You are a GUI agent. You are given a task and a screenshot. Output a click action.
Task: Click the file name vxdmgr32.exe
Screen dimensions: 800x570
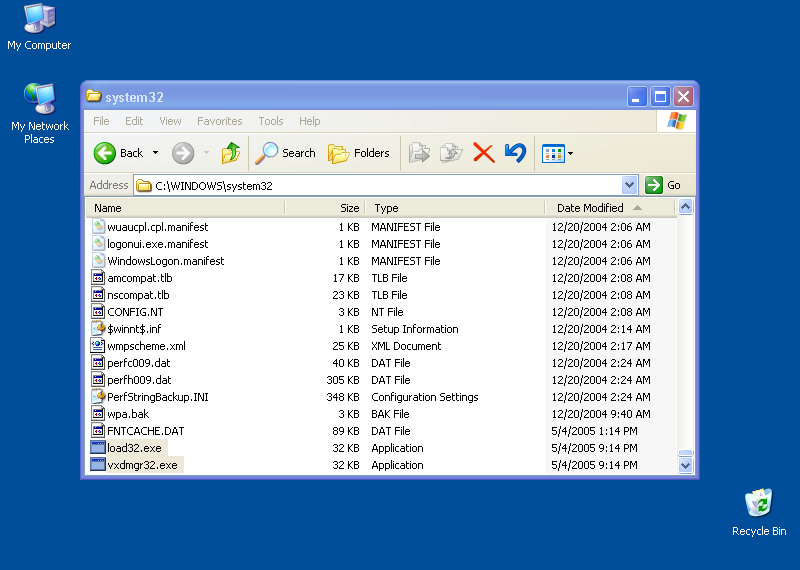click(142, 465)
